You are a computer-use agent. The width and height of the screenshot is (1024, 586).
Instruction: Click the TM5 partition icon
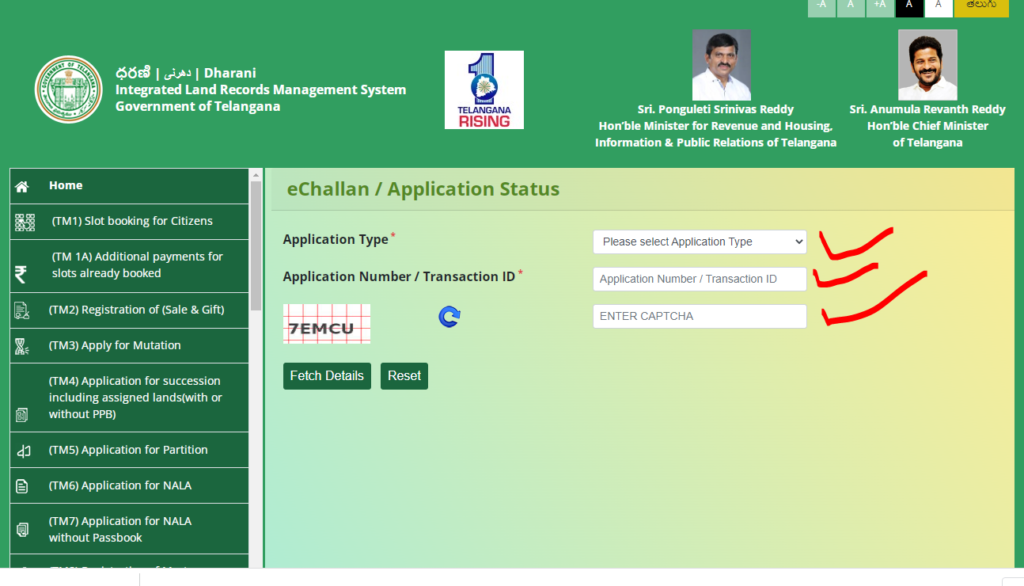[x=24, y=451]
